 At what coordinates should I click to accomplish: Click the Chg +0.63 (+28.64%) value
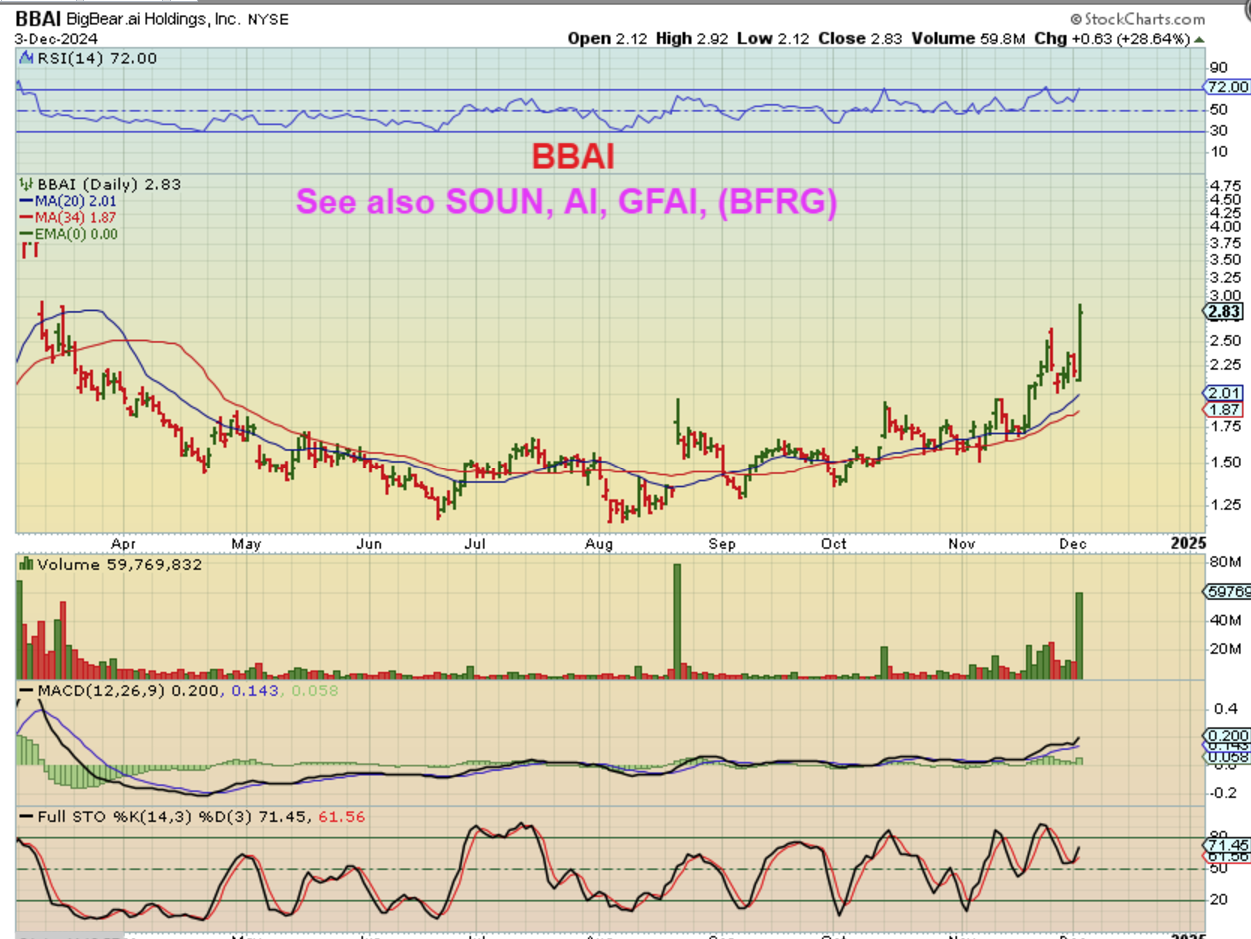pyautogui.click(x=1113, y=38)
